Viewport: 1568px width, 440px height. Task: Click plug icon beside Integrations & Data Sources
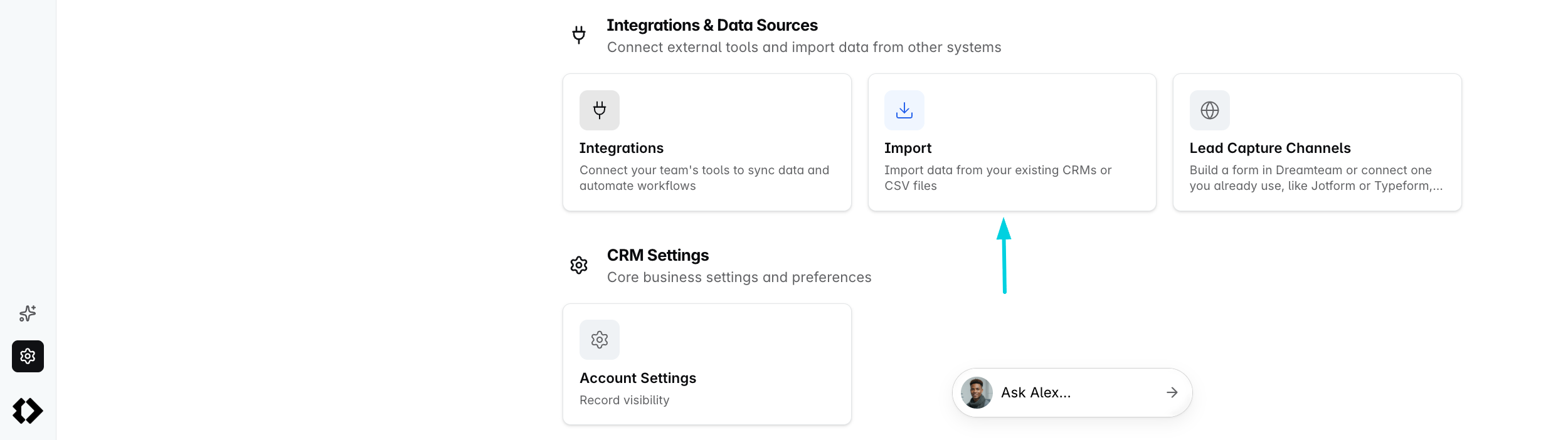[x=579, y=34]
